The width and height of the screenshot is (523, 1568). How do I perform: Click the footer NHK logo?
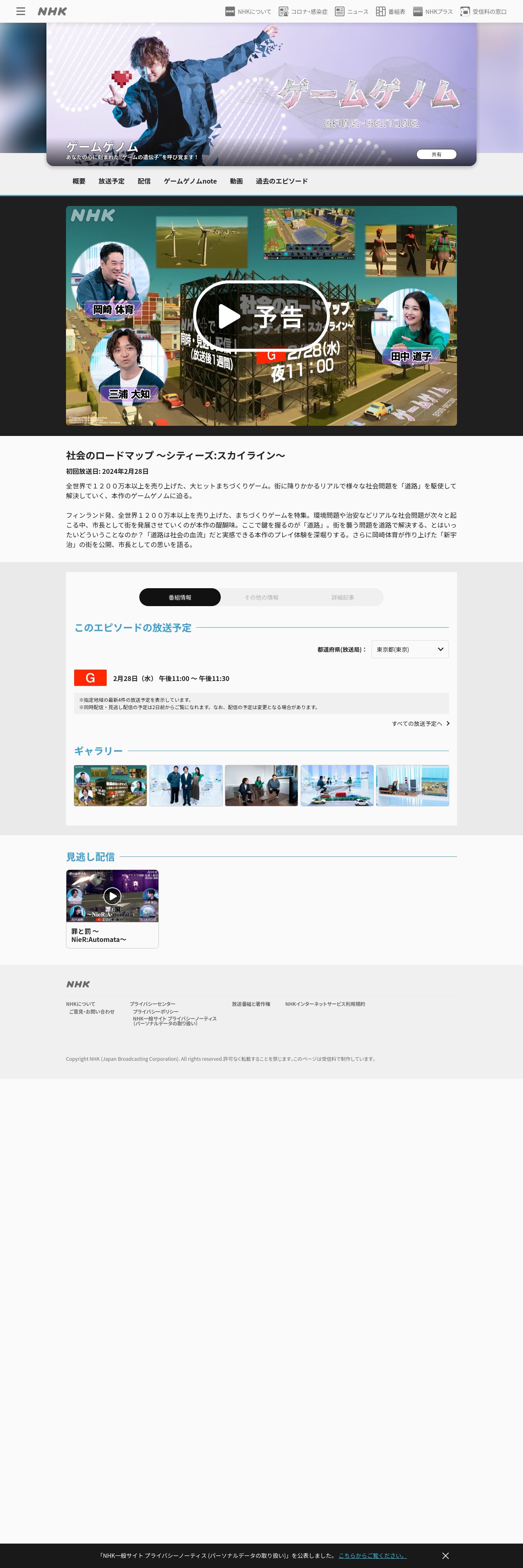78,984
